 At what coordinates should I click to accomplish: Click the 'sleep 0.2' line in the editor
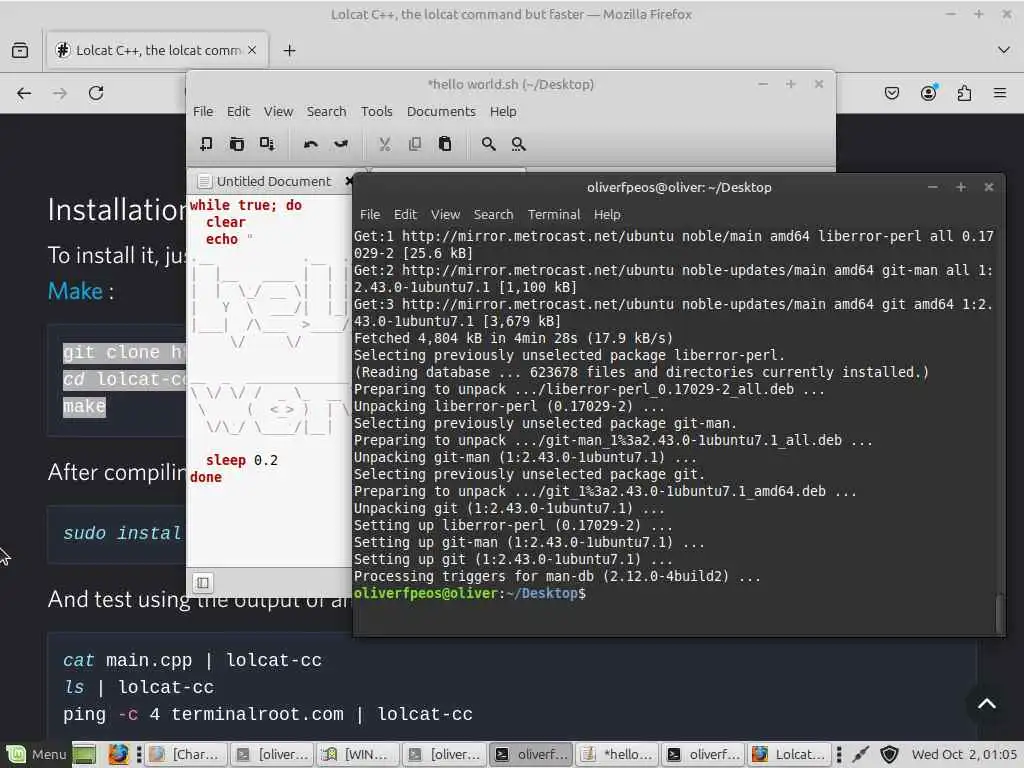[x=242, y=460]
